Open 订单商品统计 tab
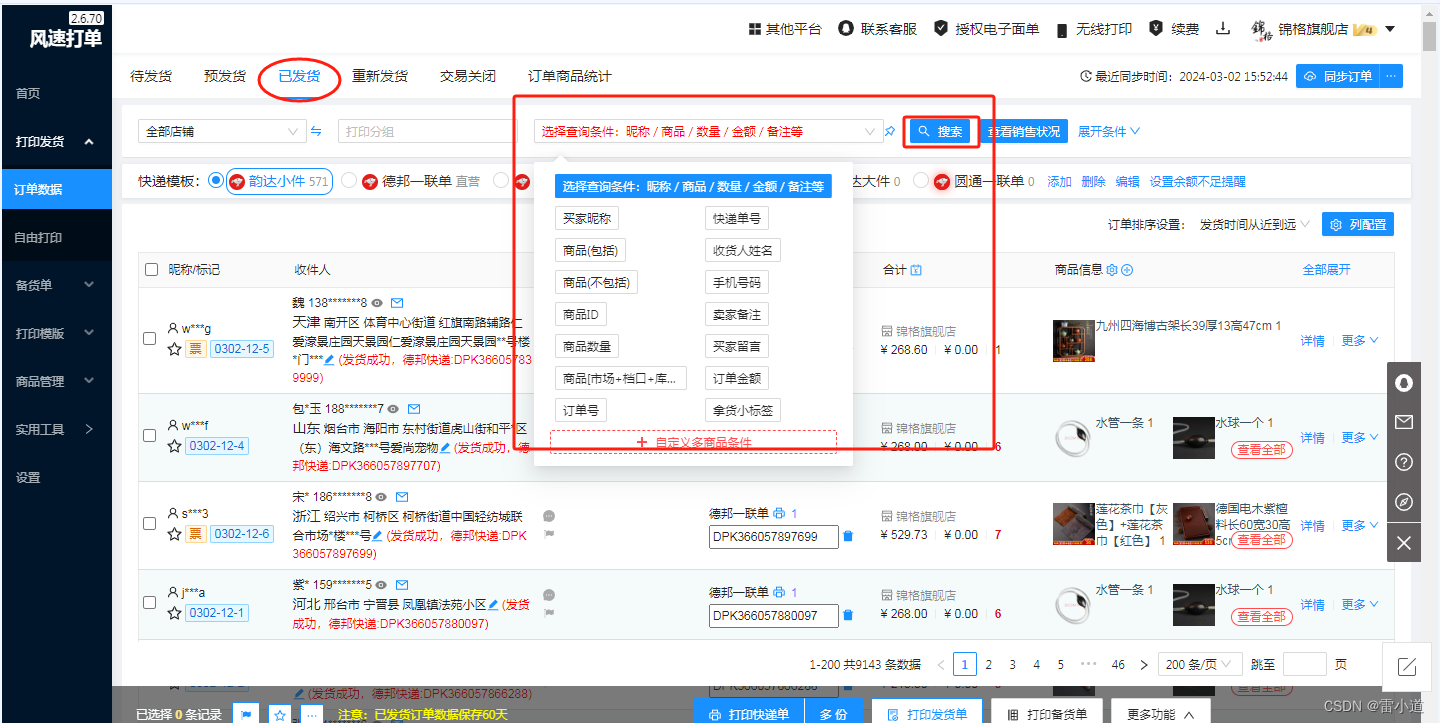This screenshot has width=1440, height=723. tap(569, 76)
